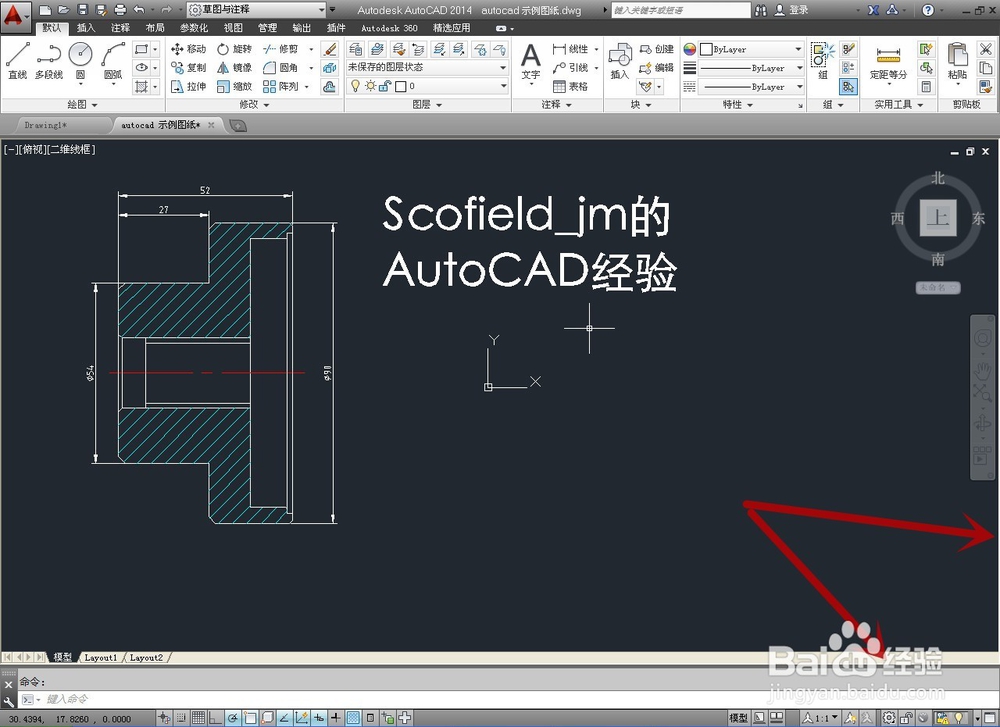Toggle Dynamic input in status bar
The image size is (1000, 727).
[x=319, y=718]
